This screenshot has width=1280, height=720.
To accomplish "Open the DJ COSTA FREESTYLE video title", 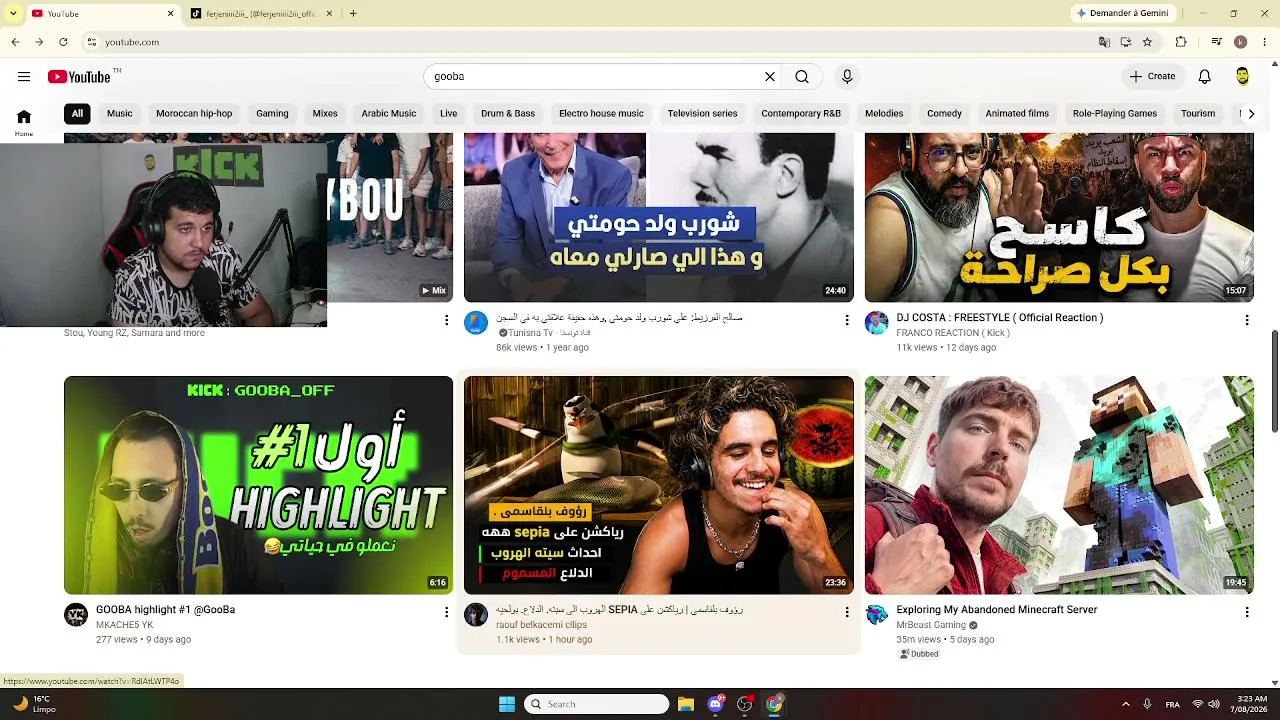I will 1000,318.
